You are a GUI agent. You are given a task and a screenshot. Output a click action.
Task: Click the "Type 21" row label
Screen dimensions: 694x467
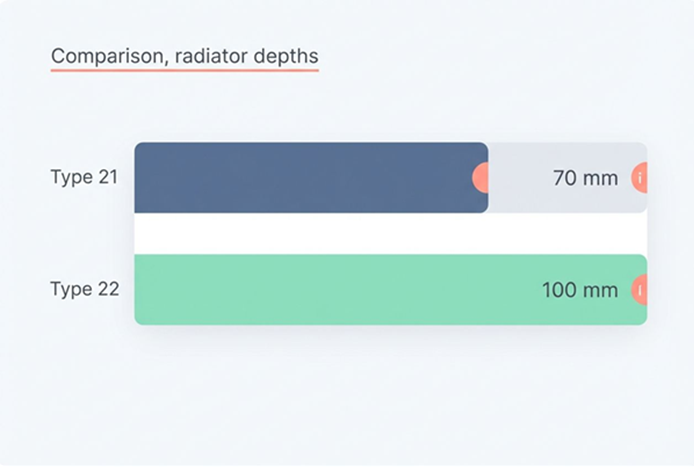[84, 178]
